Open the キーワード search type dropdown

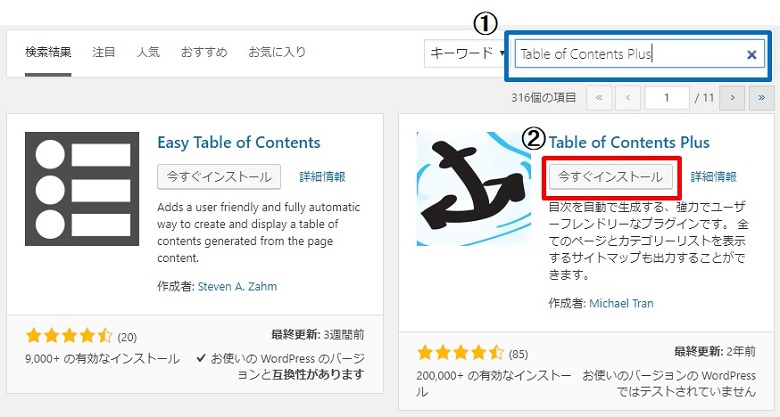pyautogui.click(x=466, y=53)
